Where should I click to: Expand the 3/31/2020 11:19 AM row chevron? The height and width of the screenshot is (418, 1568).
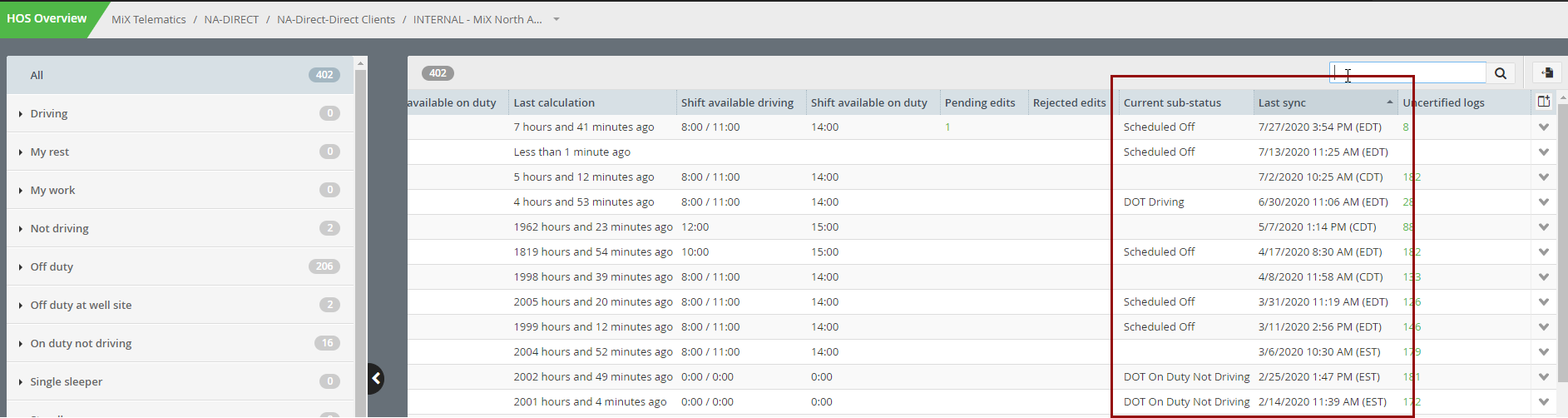tap(1544, 302)
